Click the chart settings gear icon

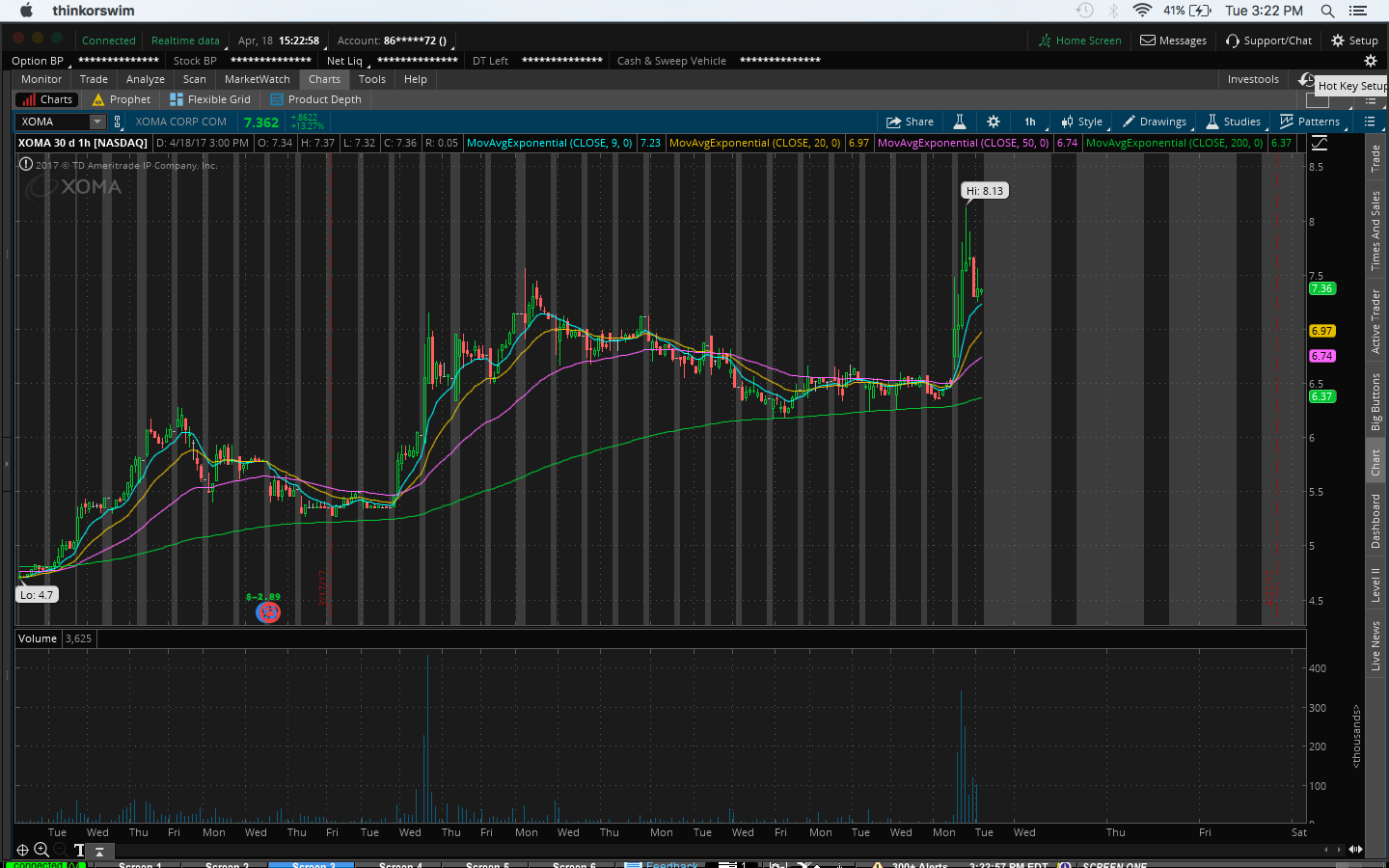(994, 122)
